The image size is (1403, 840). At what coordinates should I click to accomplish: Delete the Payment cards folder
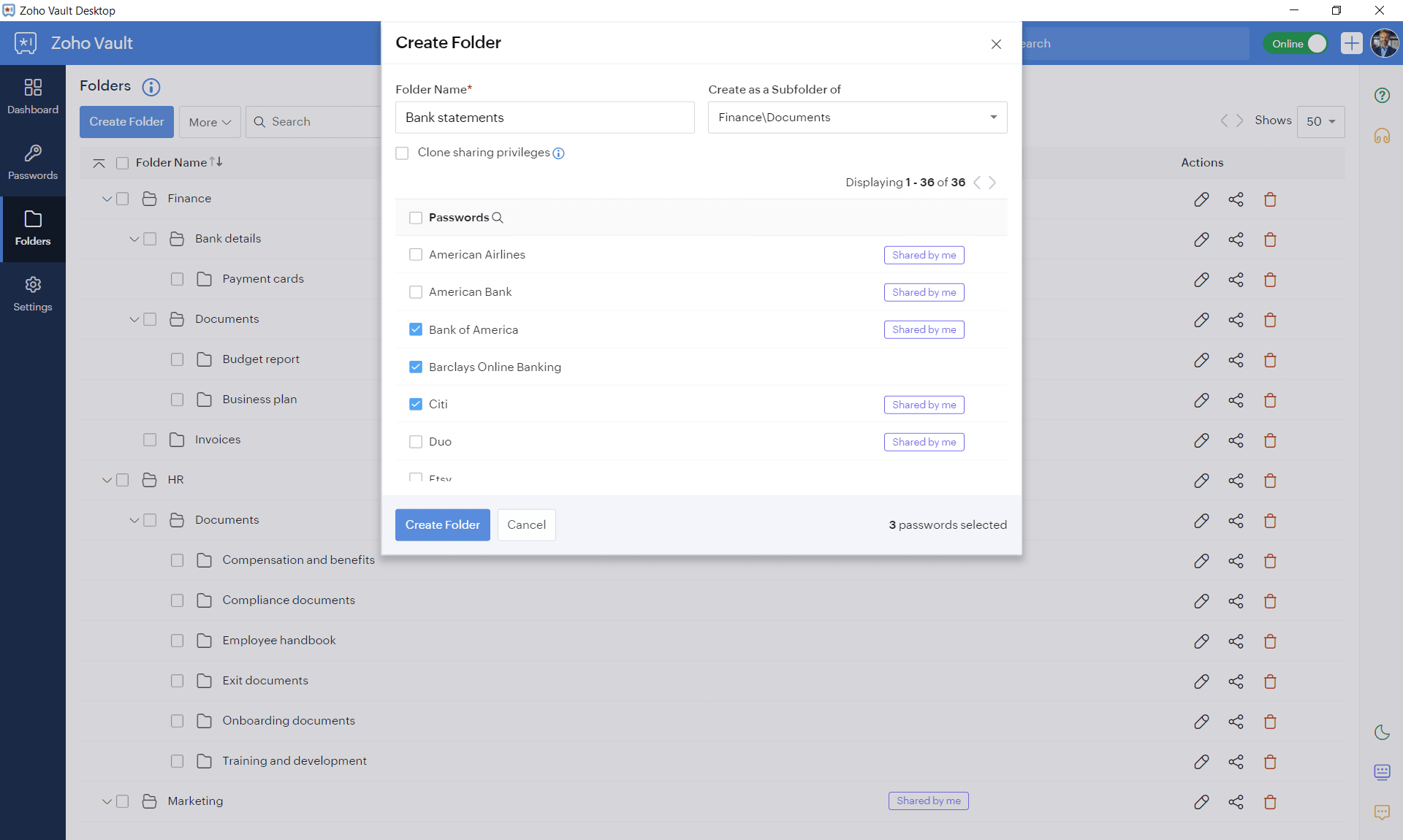tap(1270, 280)
